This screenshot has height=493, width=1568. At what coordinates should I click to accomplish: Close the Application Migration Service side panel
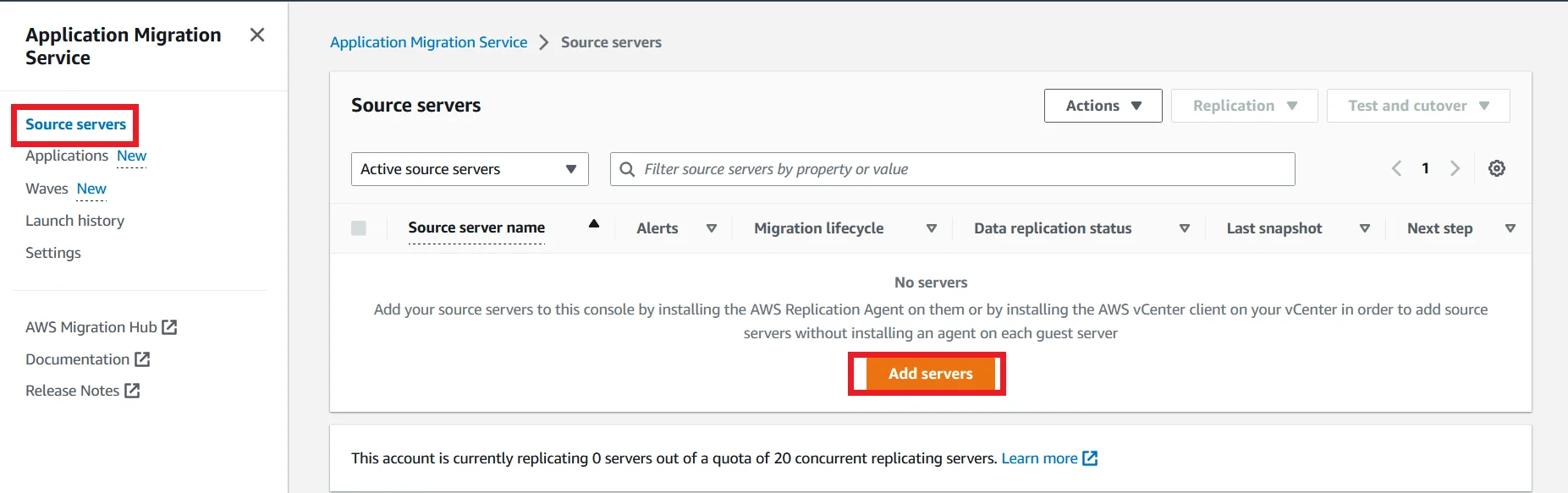click(257, 35)
